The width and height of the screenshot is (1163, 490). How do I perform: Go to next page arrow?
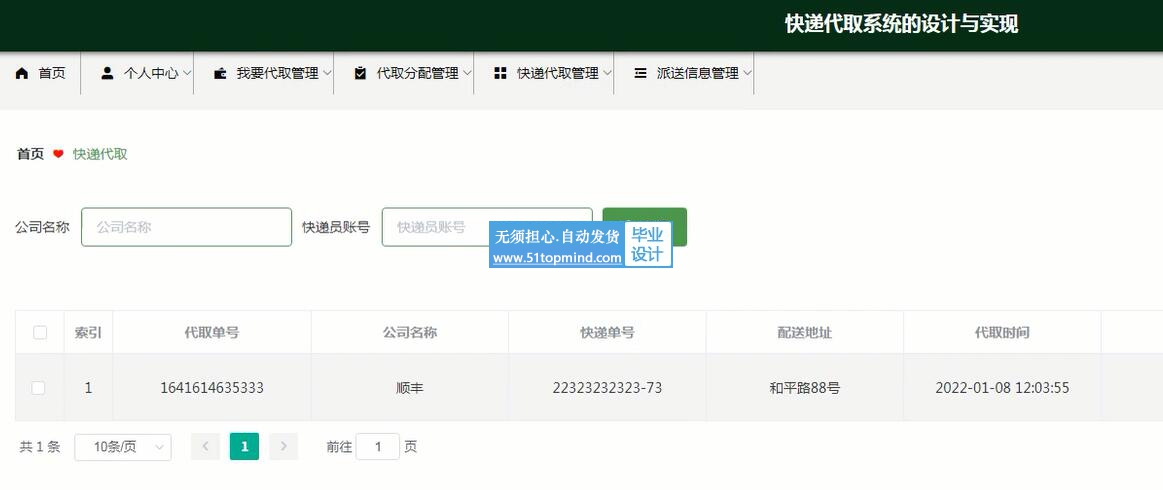pos(283,447)
